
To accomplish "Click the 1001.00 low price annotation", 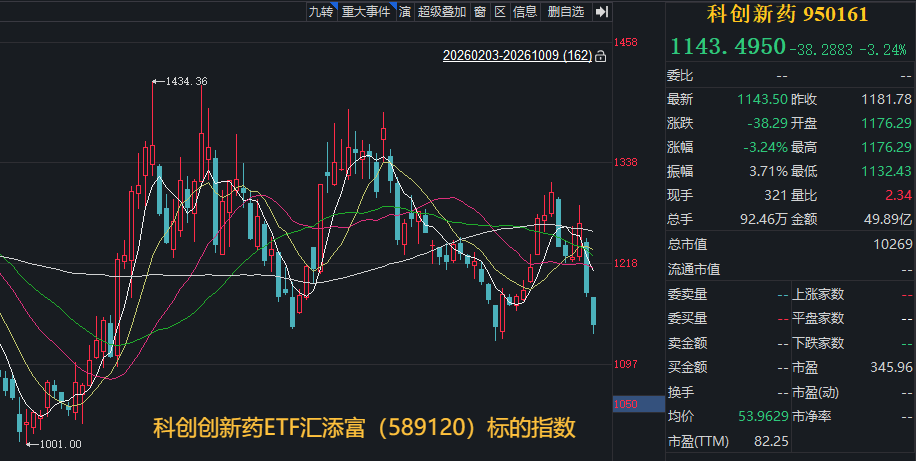I will pyautogui.click(x=60, y=444).
